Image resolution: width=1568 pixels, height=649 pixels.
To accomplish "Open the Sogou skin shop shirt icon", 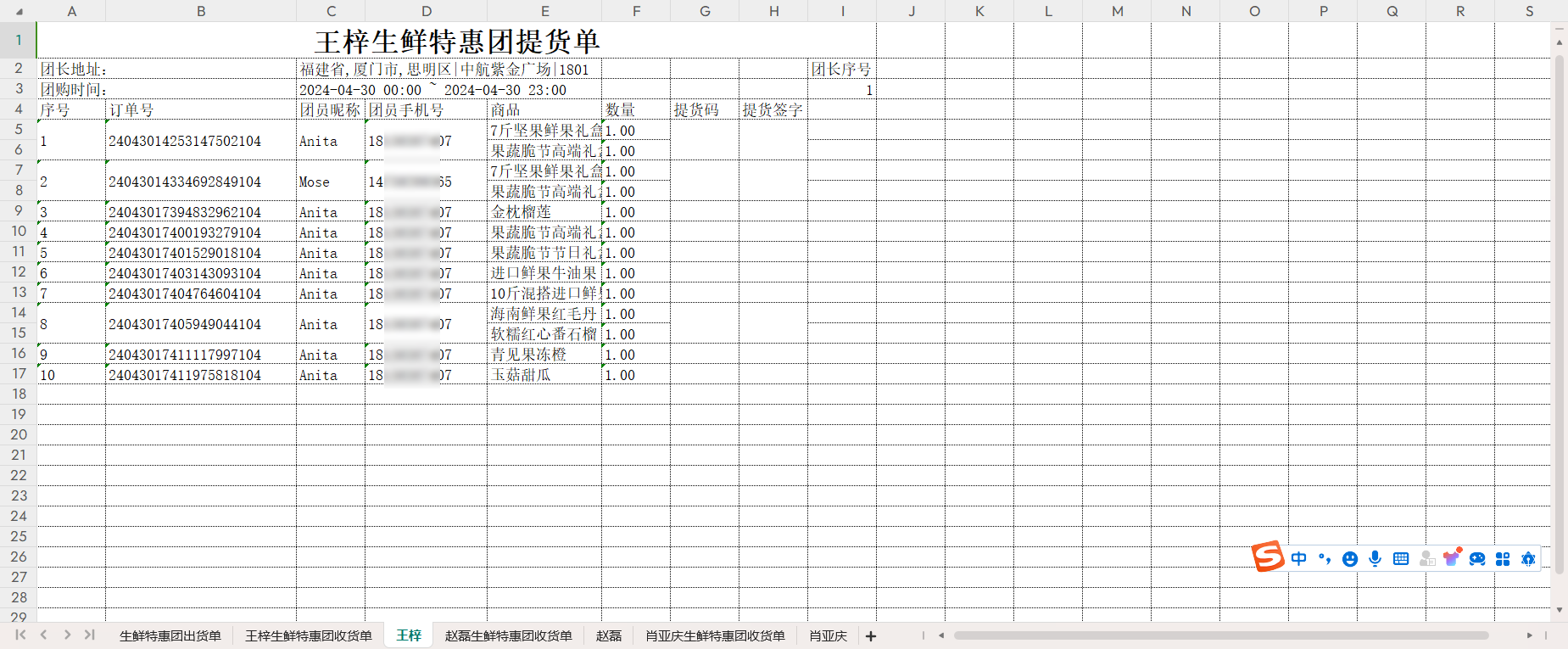I will click(x=1453, y=557).
